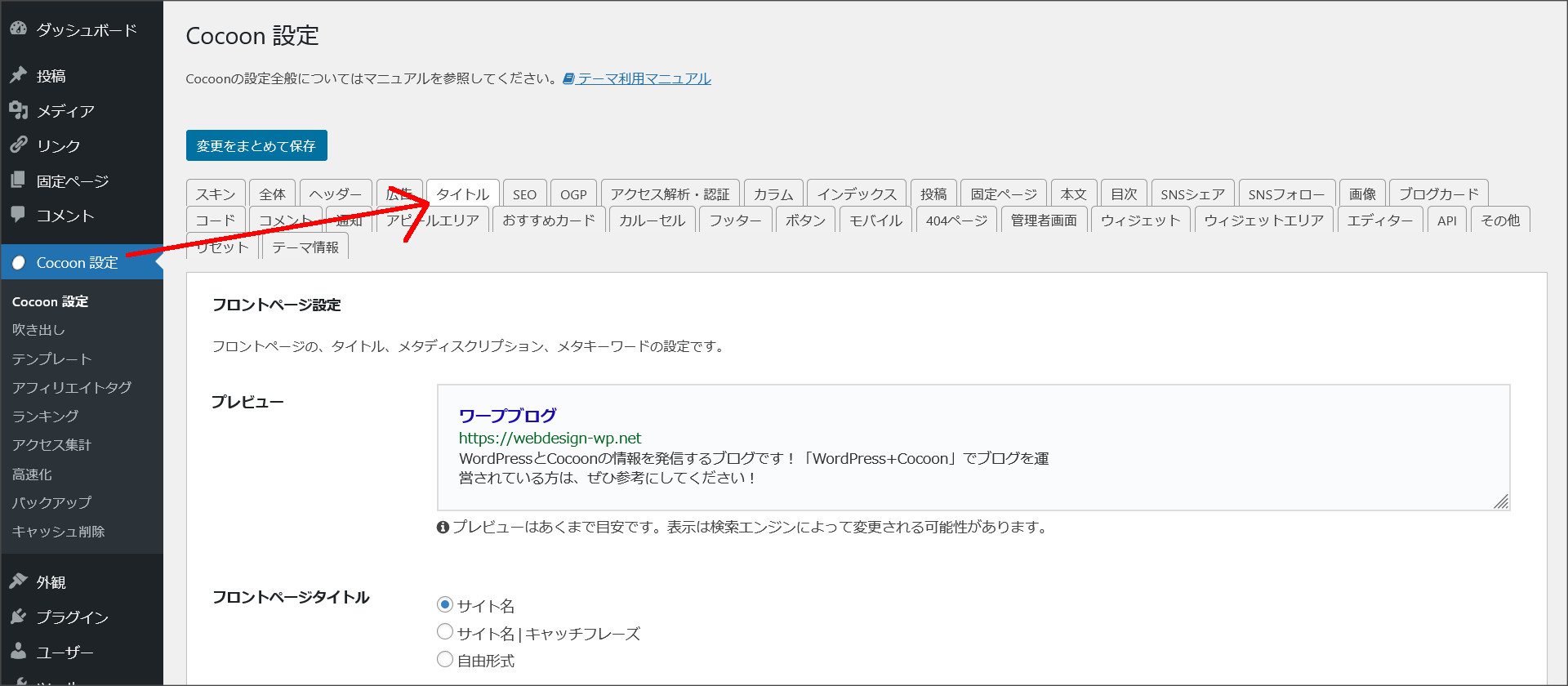Open the 本文 tab
Viewport: 1568px width, 686px height.
[x=1073, y=194]
